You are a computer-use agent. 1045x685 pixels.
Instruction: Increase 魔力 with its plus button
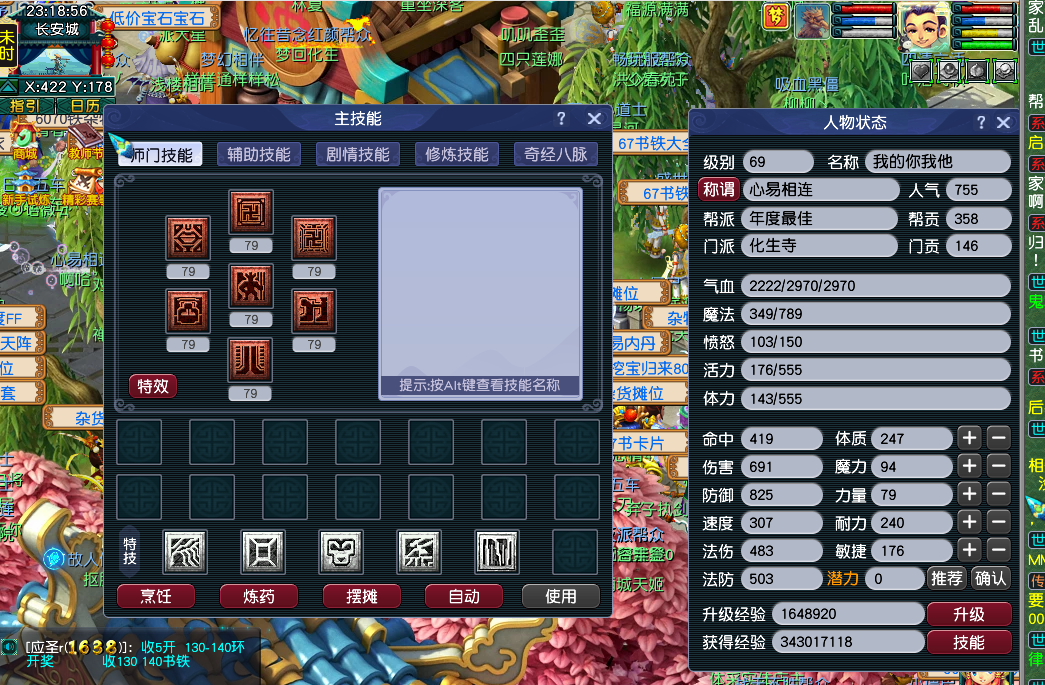click(x=970, y=466)
